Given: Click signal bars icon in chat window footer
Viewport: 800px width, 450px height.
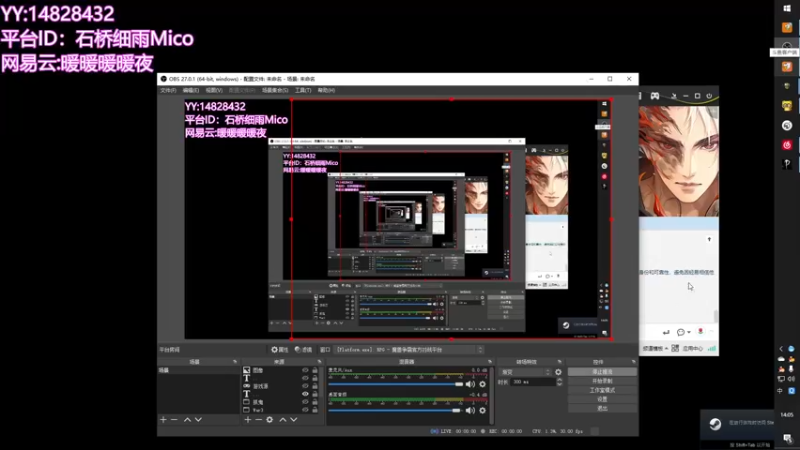Looking at the screenshot, I should click(712, 348).
